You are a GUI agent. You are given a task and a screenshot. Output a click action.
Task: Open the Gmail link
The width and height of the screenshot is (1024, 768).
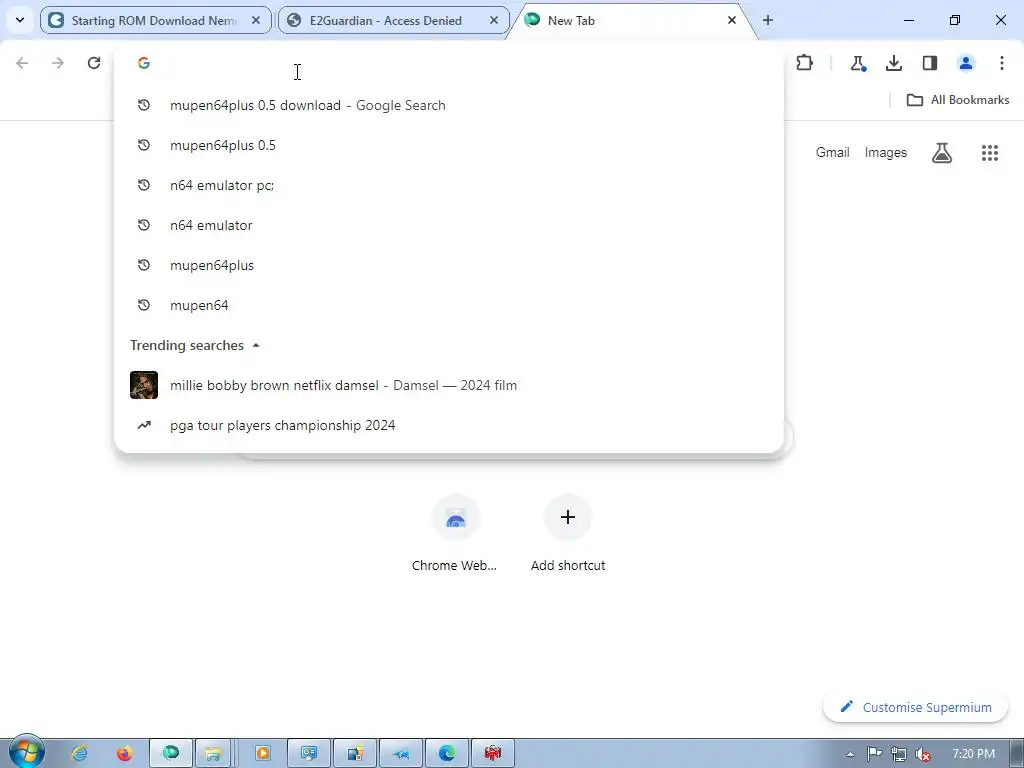[x=832, y=152]
